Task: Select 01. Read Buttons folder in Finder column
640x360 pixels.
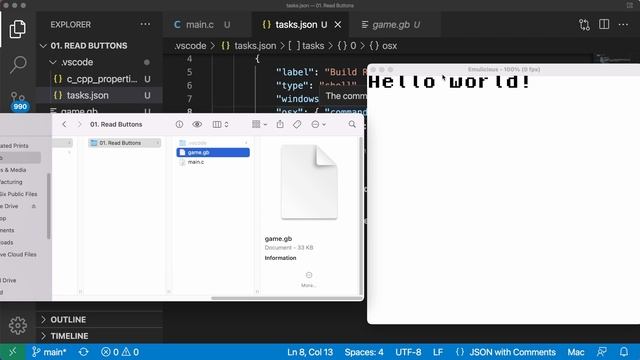Action: pyautogui.click(x=124, y=143)
